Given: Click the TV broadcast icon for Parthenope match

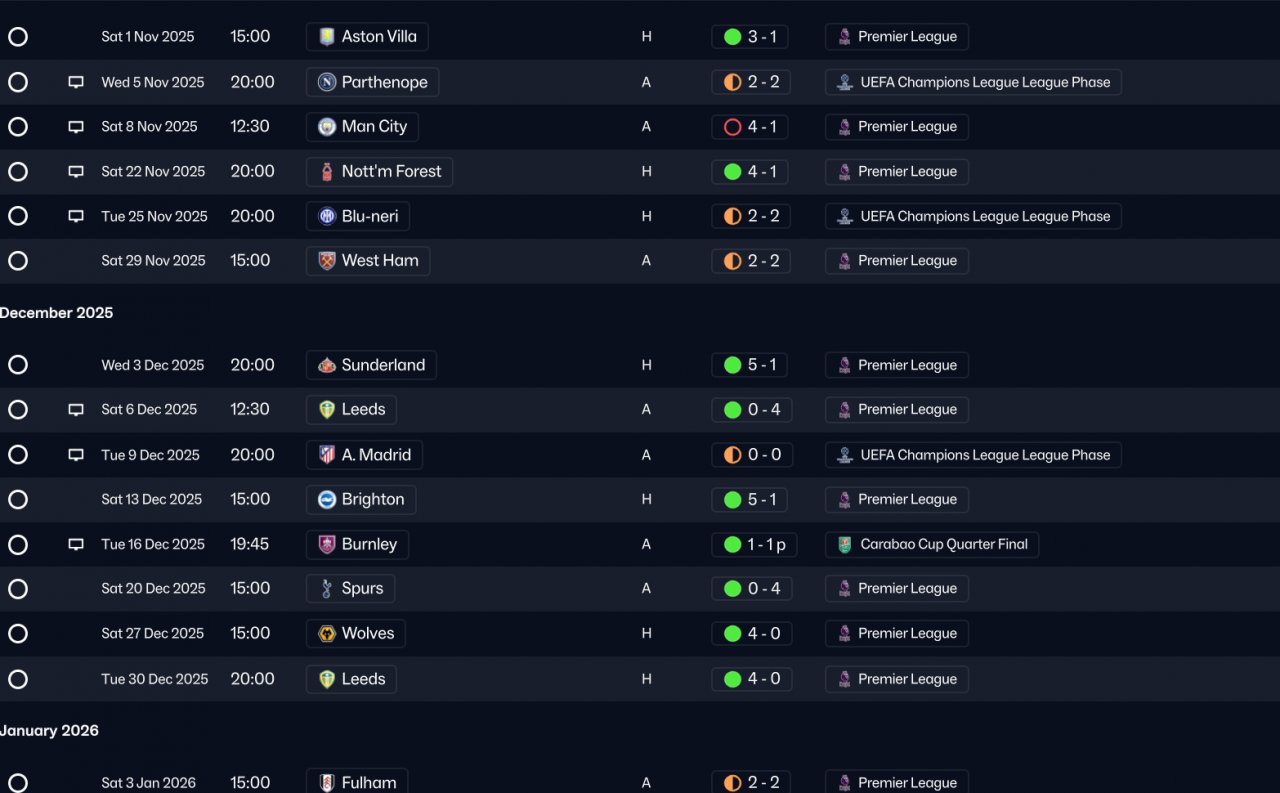Looking at the screenshot, I should pyautogui.click(x=76, y=82).
